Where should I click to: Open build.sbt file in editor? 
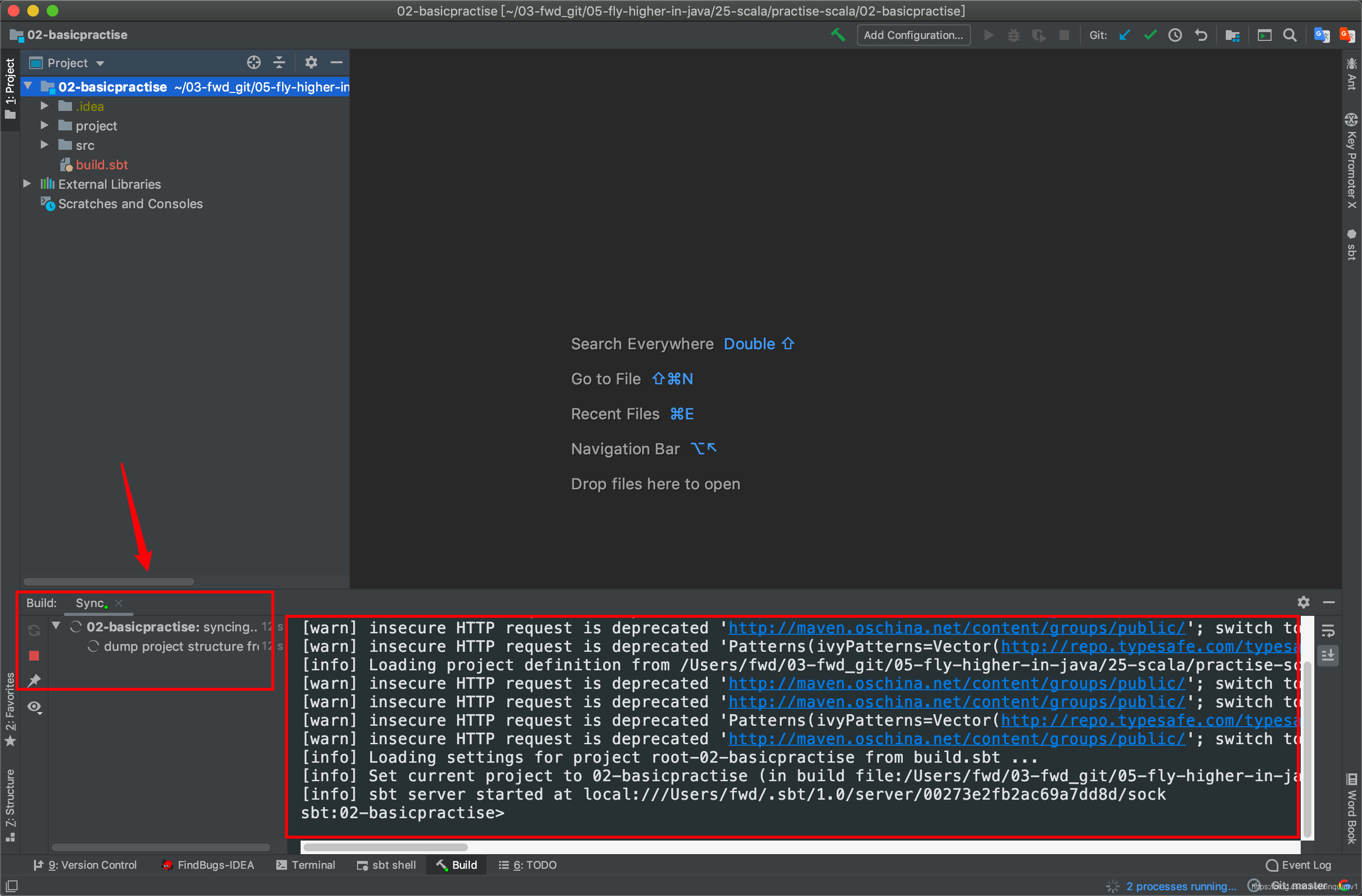click(101, 164)
